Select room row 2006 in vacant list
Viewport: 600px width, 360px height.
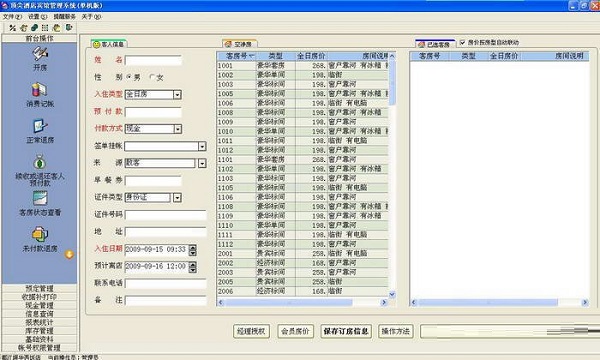(302, 291)
